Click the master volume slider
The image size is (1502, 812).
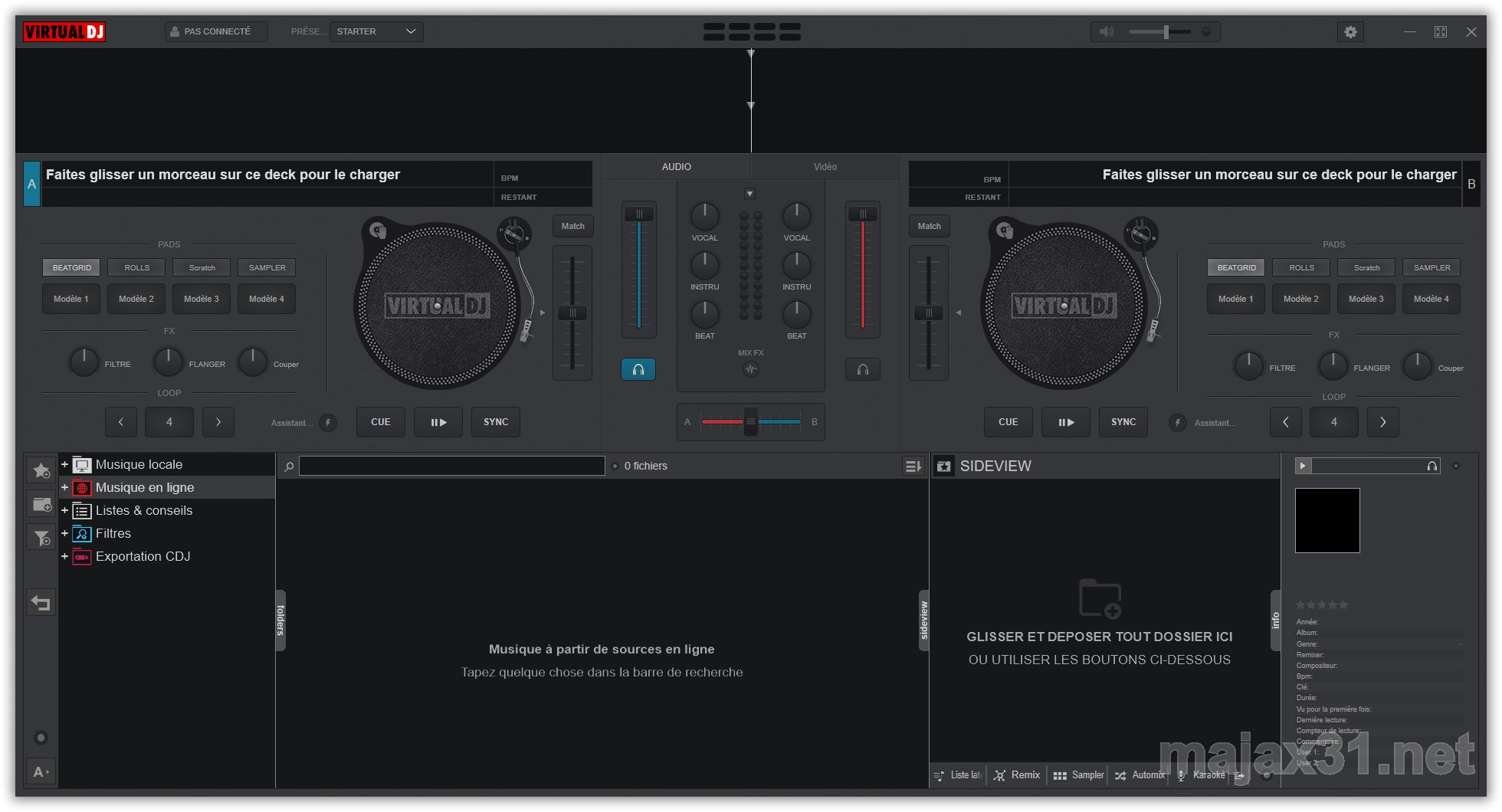(x=1160, y=31)
